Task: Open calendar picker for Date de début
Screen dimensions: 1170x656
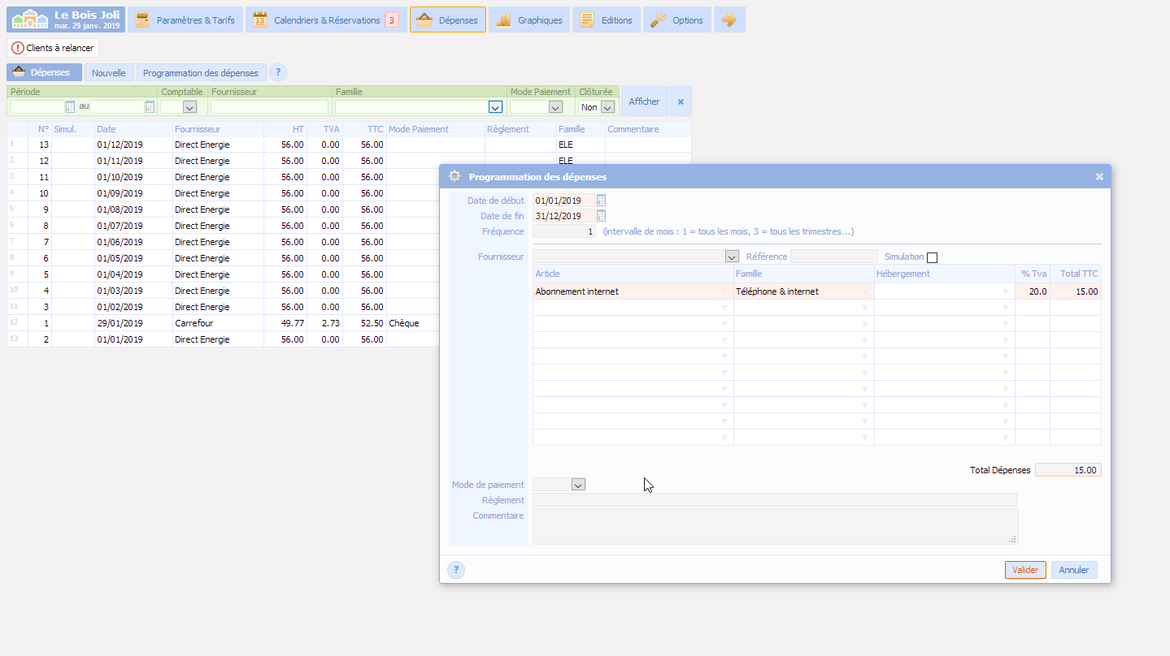Action: (x=601, y=201)
